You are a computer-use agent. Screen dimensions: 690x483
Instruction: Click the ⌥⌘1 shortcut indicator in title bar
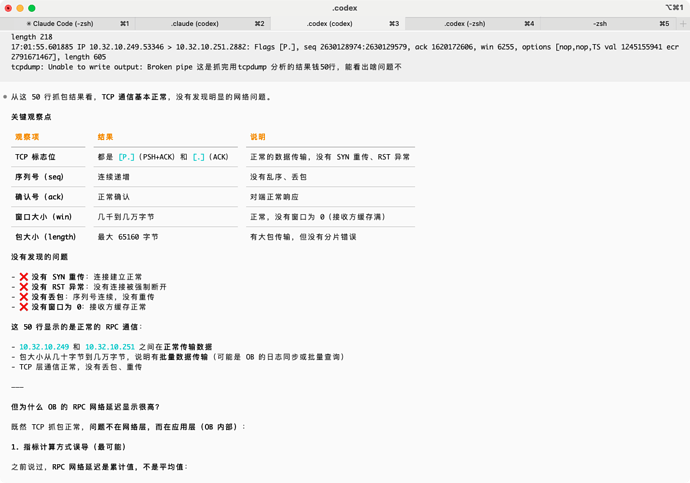pyautogui.click(x=674, y=7)
